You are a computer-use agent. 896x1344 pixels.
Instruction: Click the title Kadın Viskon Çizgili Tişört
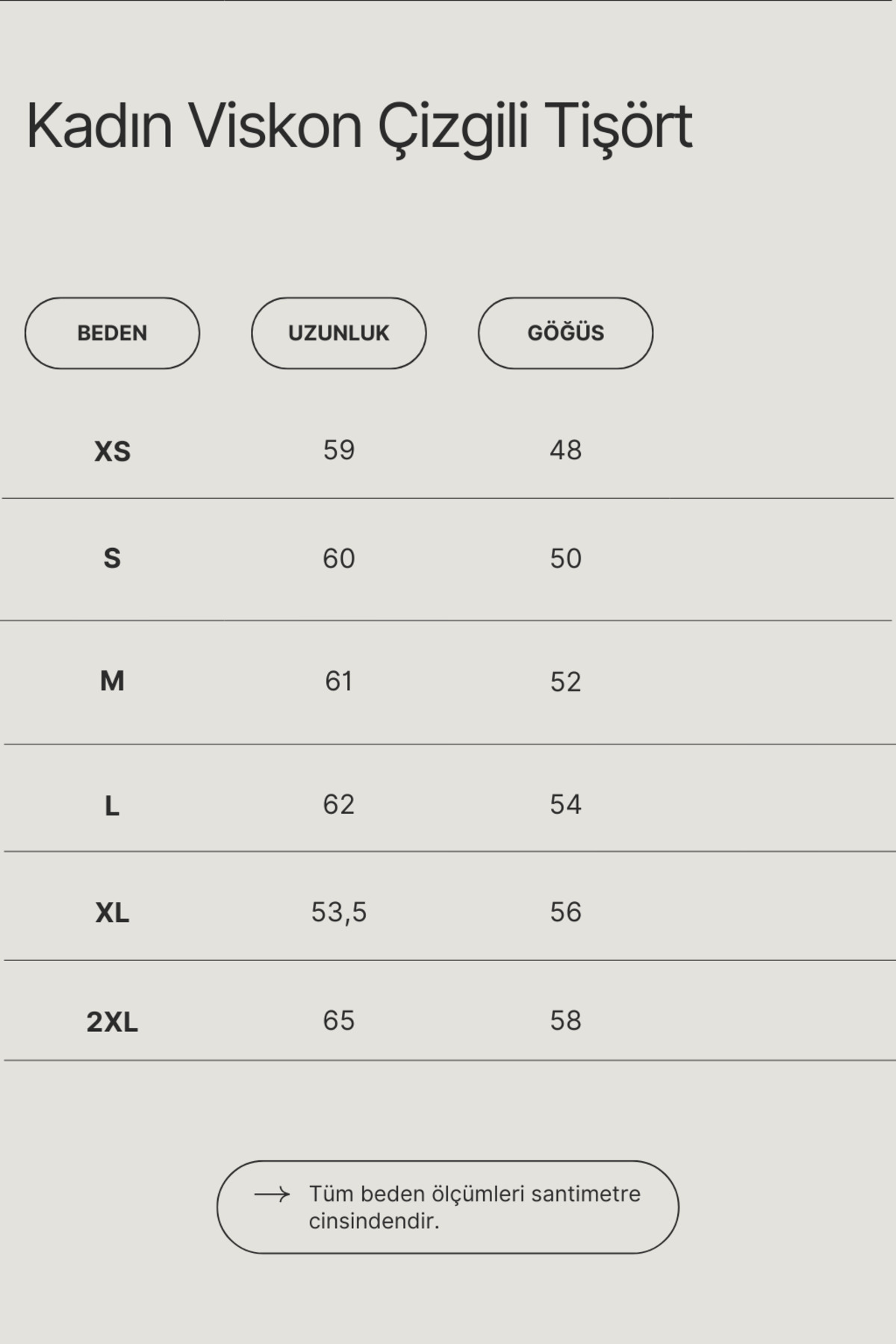point(359,126)
